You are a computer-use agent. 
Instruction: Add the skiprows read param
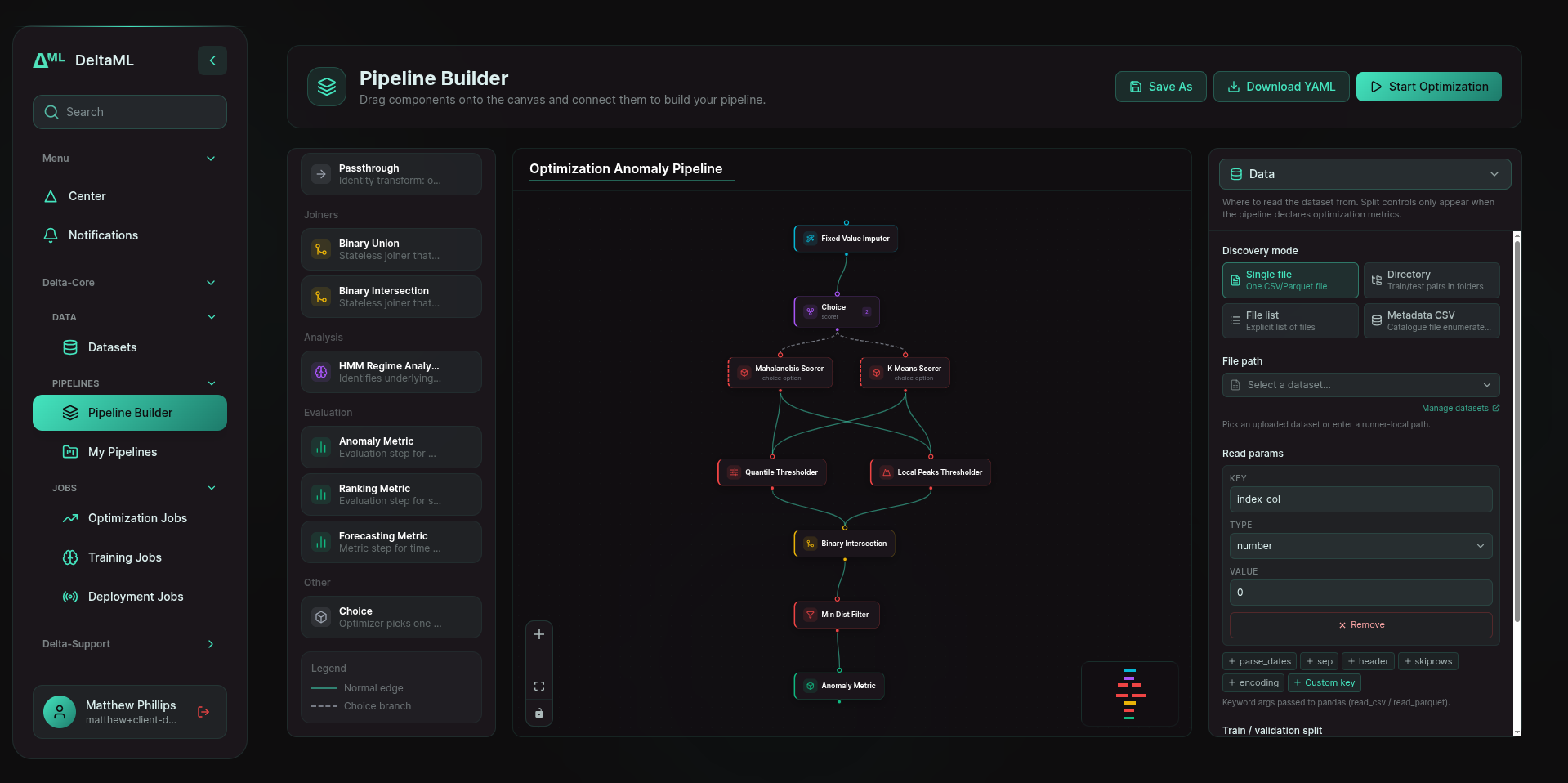point(1428,661)
